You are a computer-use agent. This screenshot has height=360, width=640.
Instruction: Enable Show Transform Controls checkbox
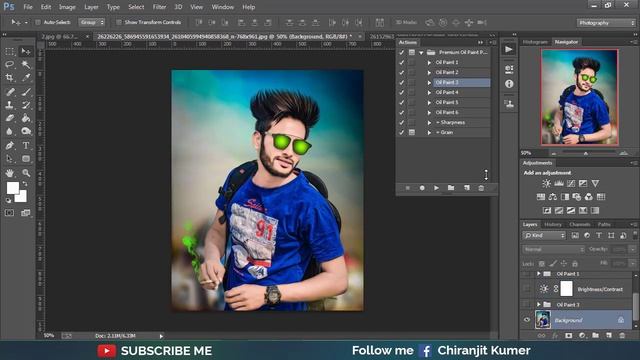point(119,22)
